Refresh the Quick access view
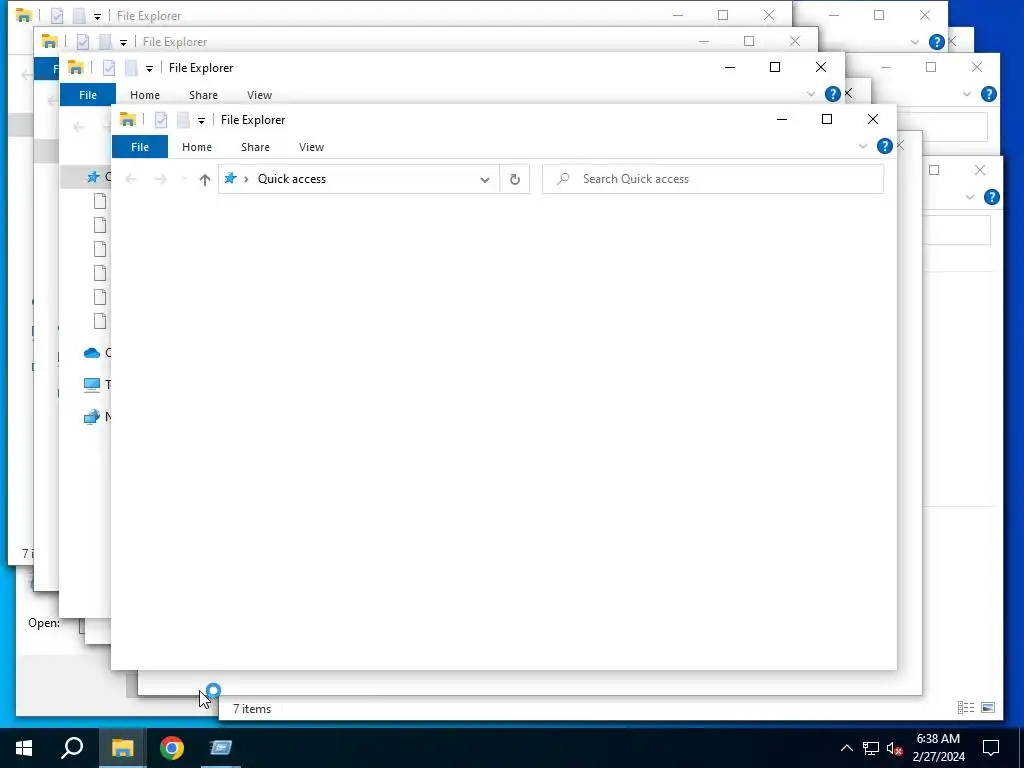Screen dimensions: 1024x768 tap(515, 179)
